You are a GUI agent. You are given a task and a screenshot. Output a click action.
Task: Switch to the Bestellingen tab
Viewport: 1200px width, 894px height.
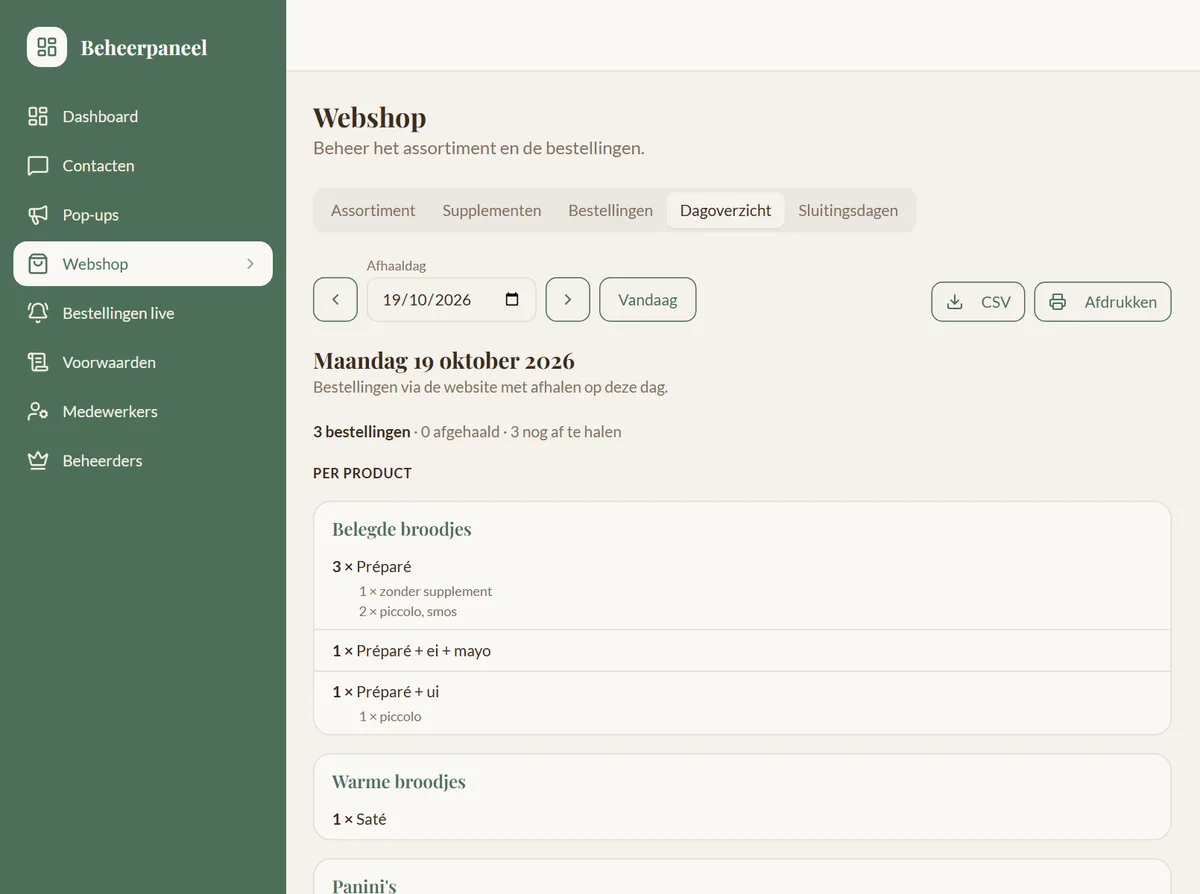(610, 210)
